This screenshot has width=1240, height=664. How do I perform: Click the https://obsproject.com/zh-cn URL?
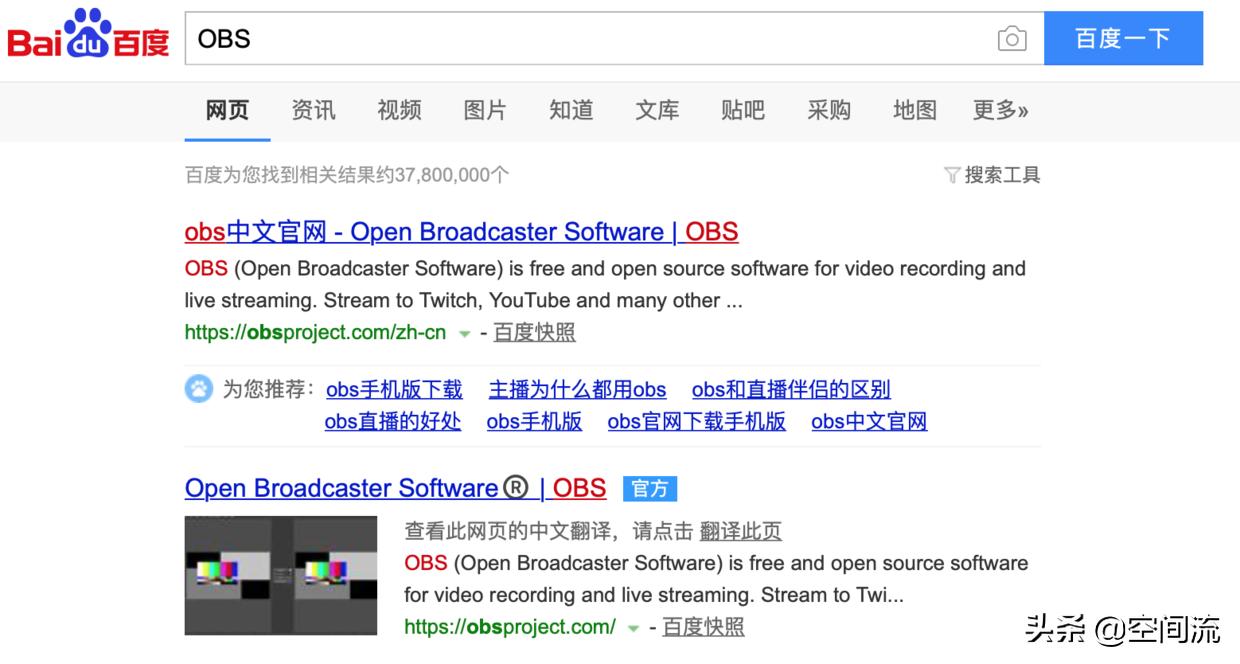click(315, 332)
